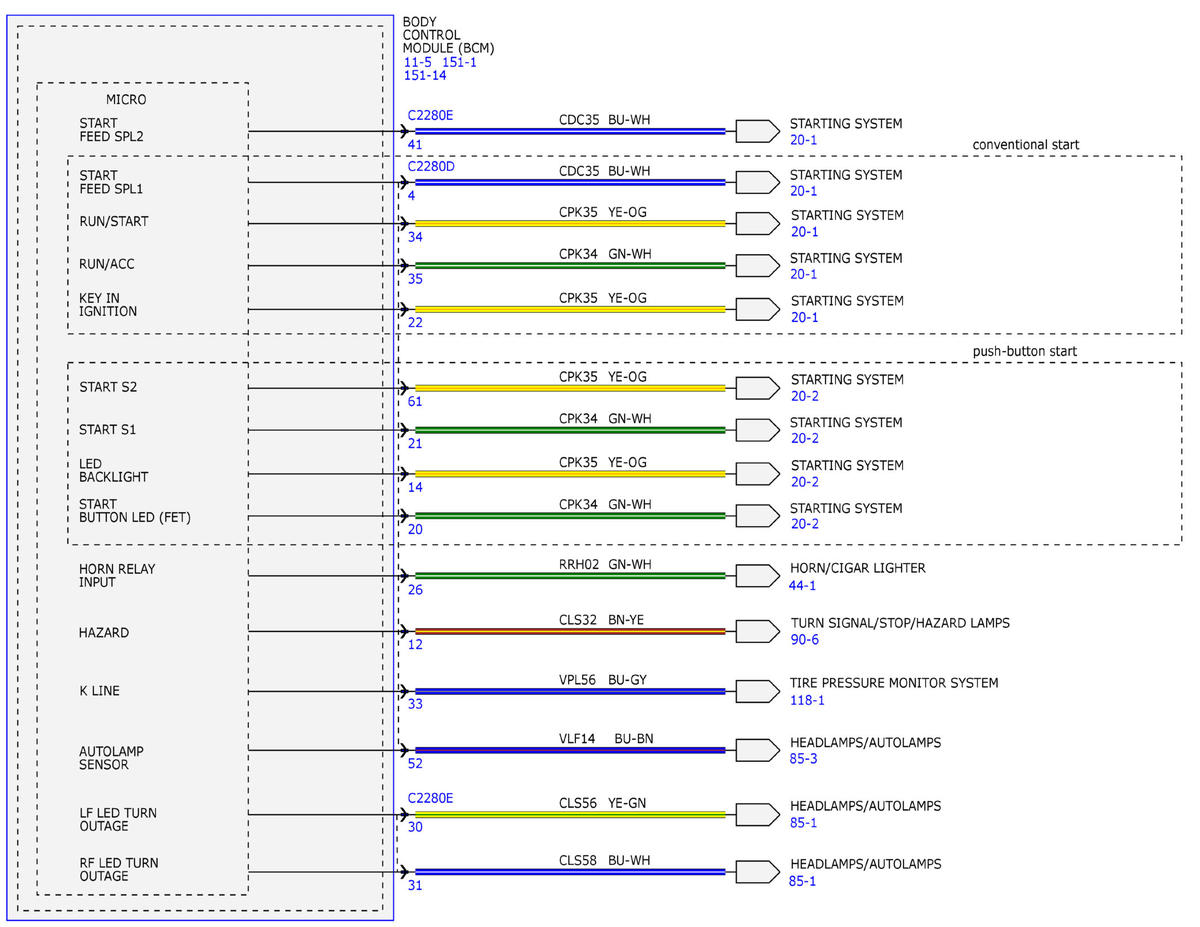Select the VPL56 BU-GY wire label
This screenshot has width=1200, height=927.
pyautogui.click(x=602, y=680)
